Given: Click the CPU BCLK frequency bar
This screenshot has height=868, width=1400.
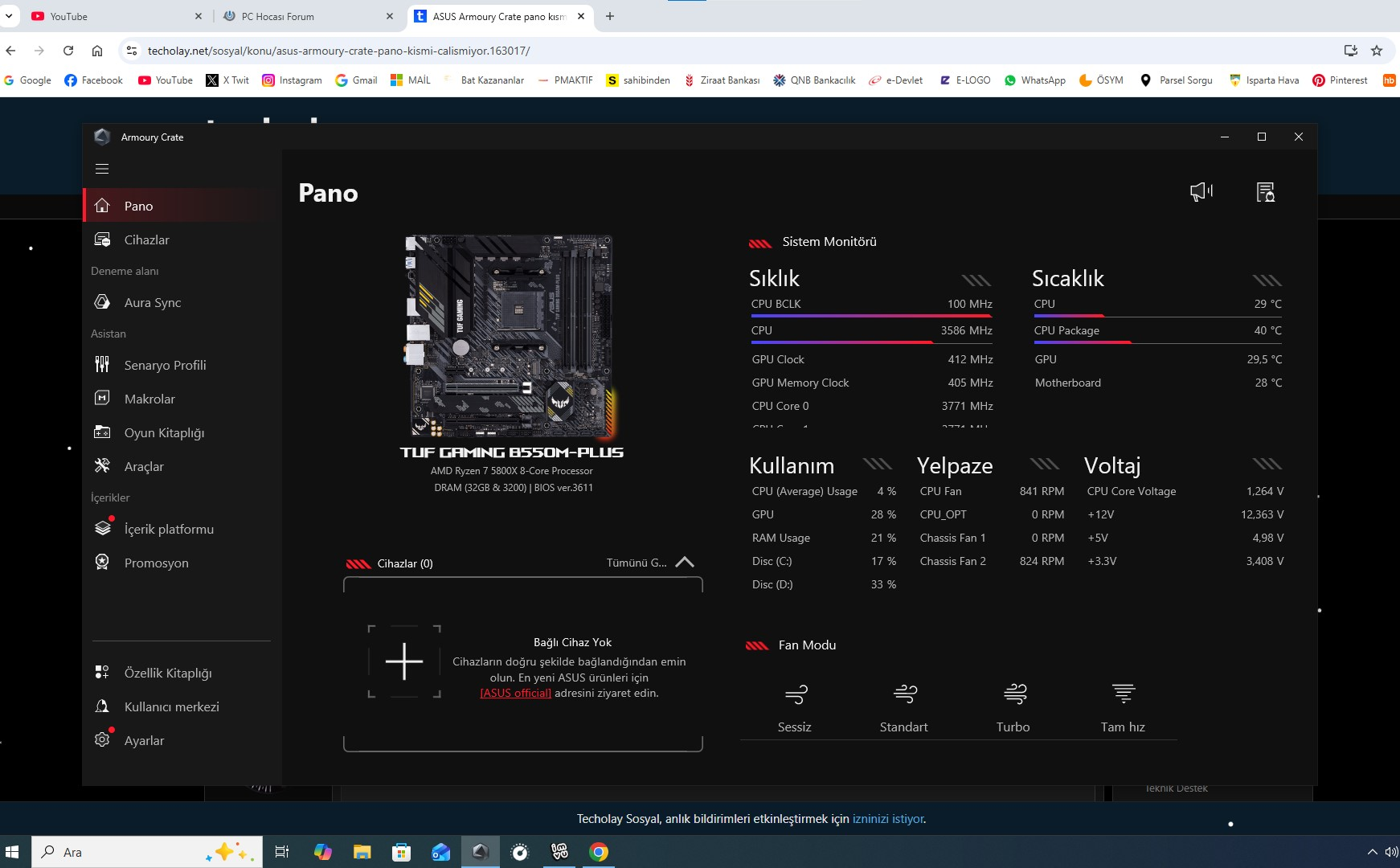Looking at the screenshot, I should point(871,316).
